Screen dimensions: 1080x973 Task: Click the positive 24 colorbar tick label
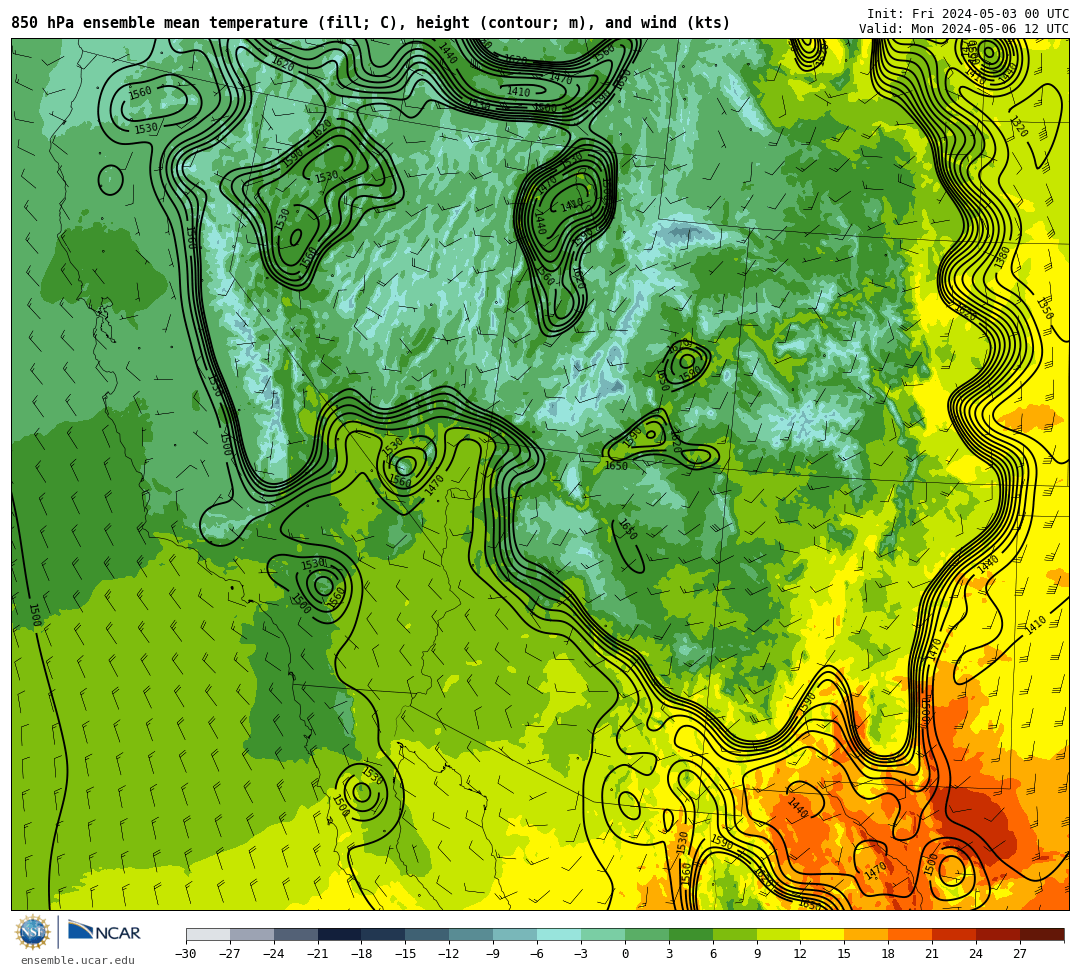pyautogui.click(x=977, y=954)
